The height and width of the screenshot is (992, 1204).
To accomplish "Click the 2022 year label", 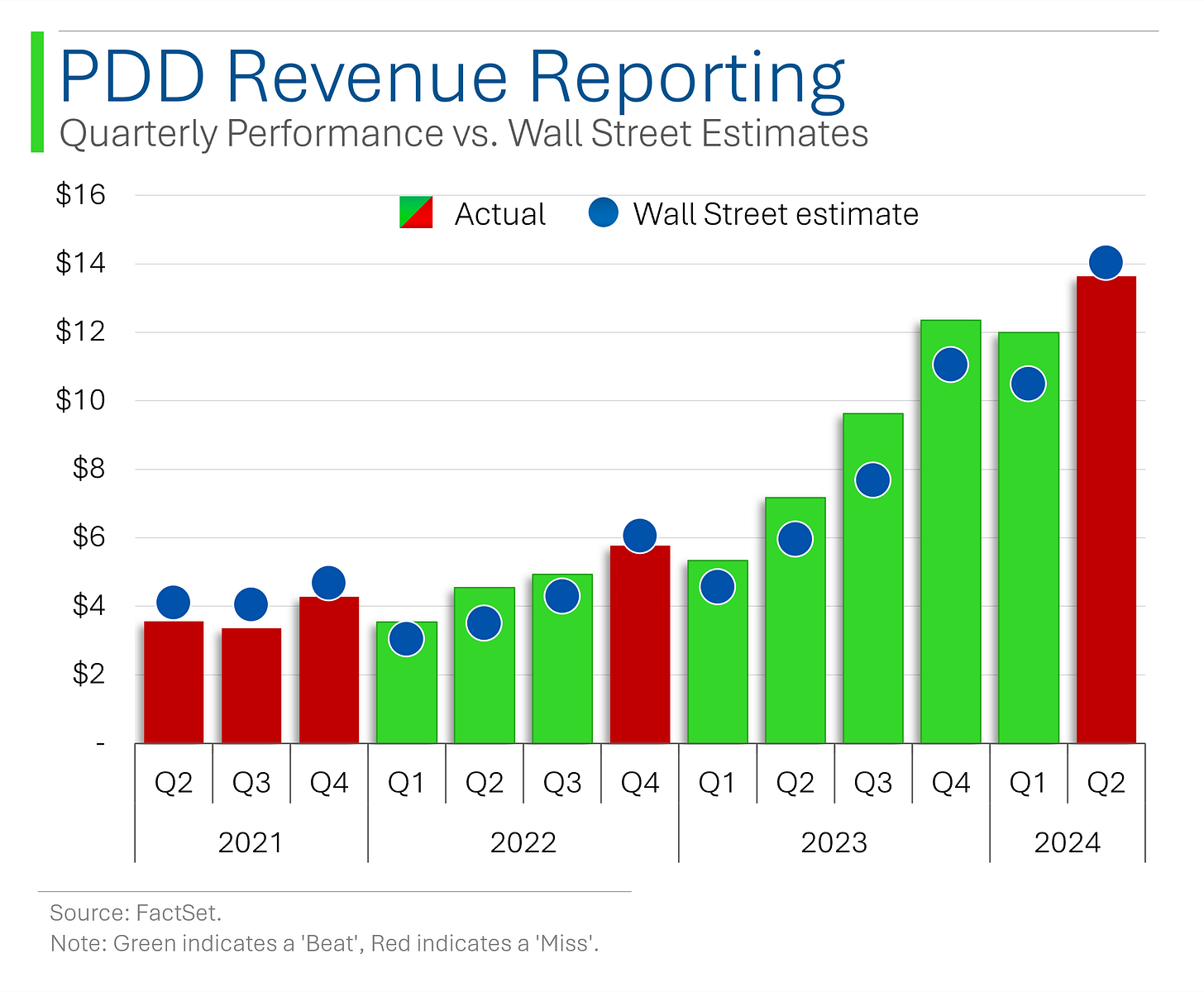I will click(523, 843).
